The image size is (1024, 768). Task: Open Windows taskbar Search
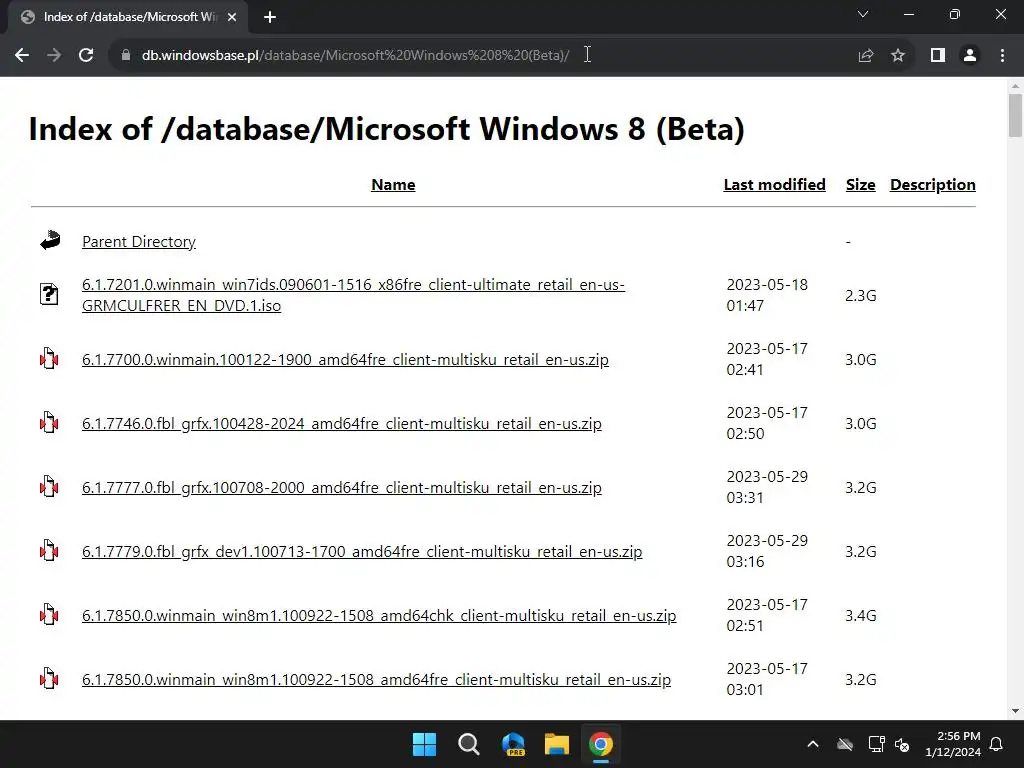tap(468, 744)
